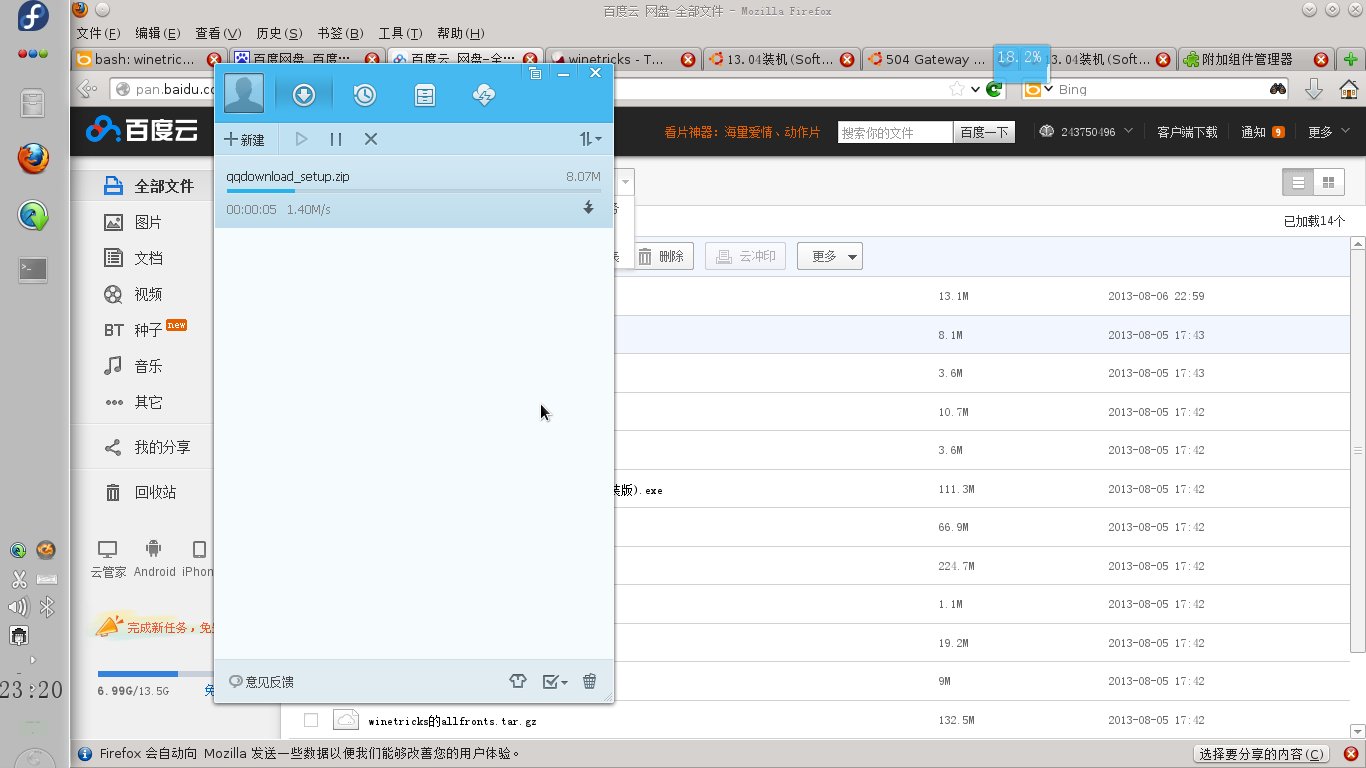Screen dimensions: 1366x768
Task: Click the mini-mode icon in the client title bar
Action: [535, 73]
